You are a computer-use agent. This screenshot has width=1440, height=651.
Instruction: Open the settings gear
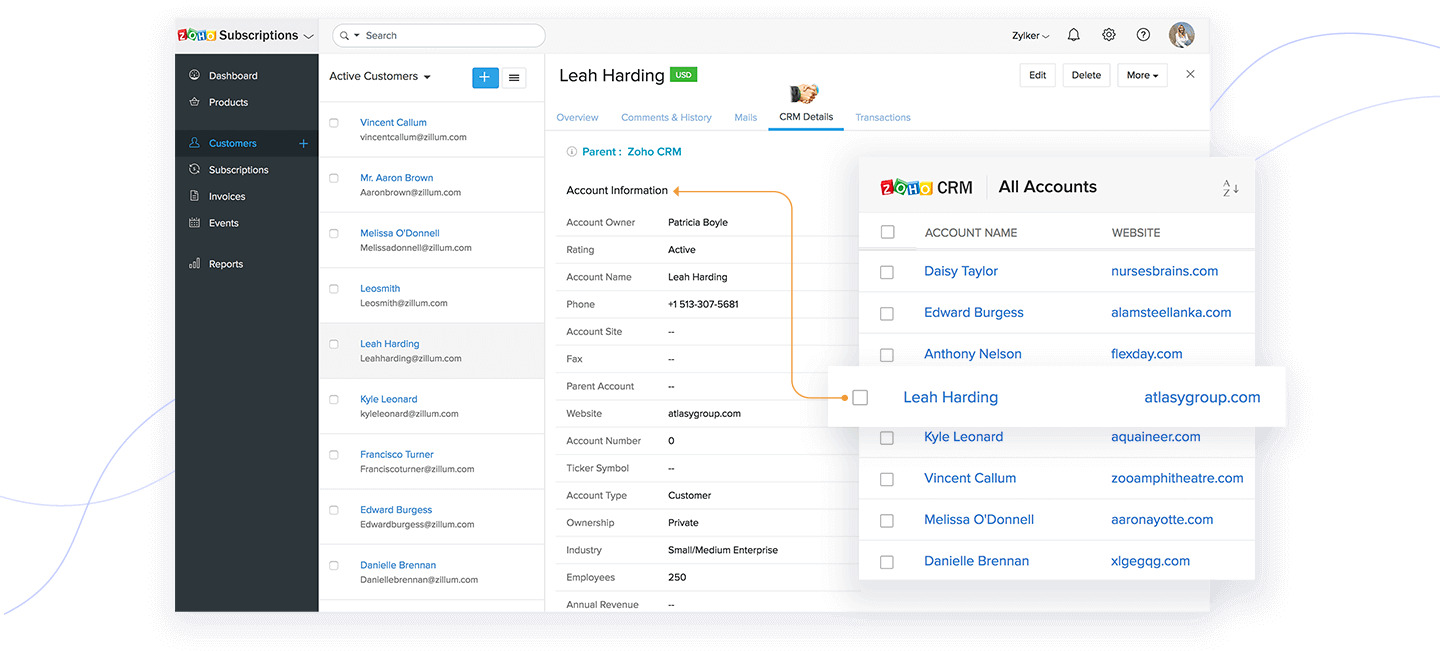point(1109,35)
